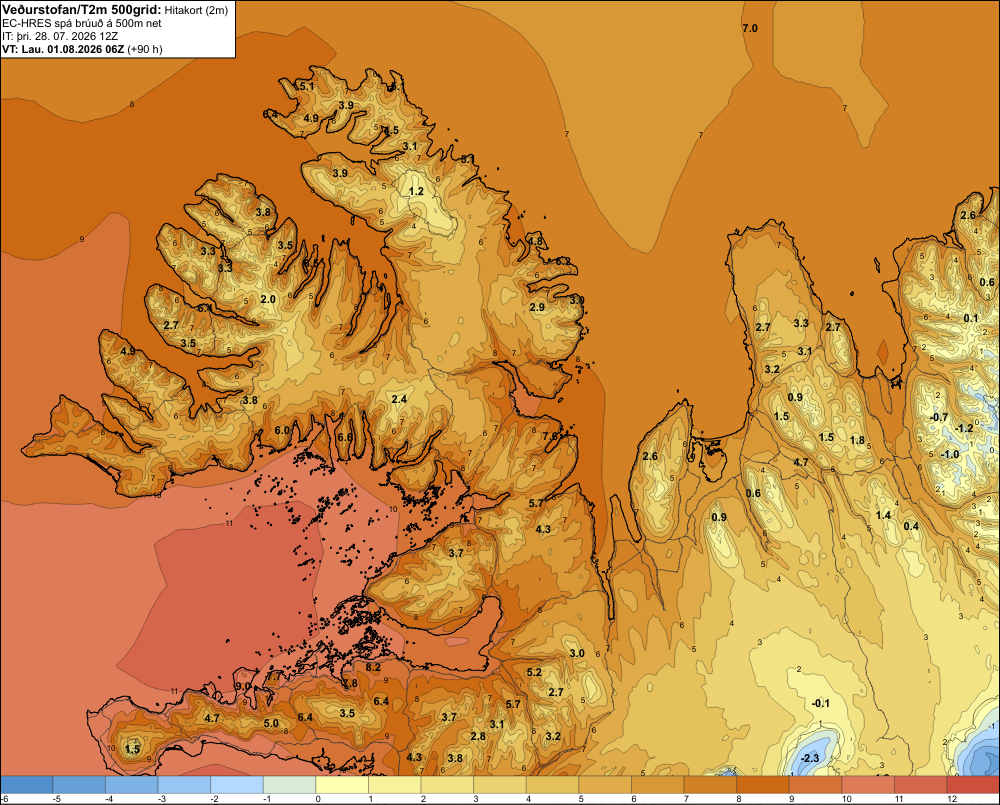The width and height of the screenshot is (1000, 805).
Task: Click the '-2.3' temperature value on the map
Action: point(809,758)
